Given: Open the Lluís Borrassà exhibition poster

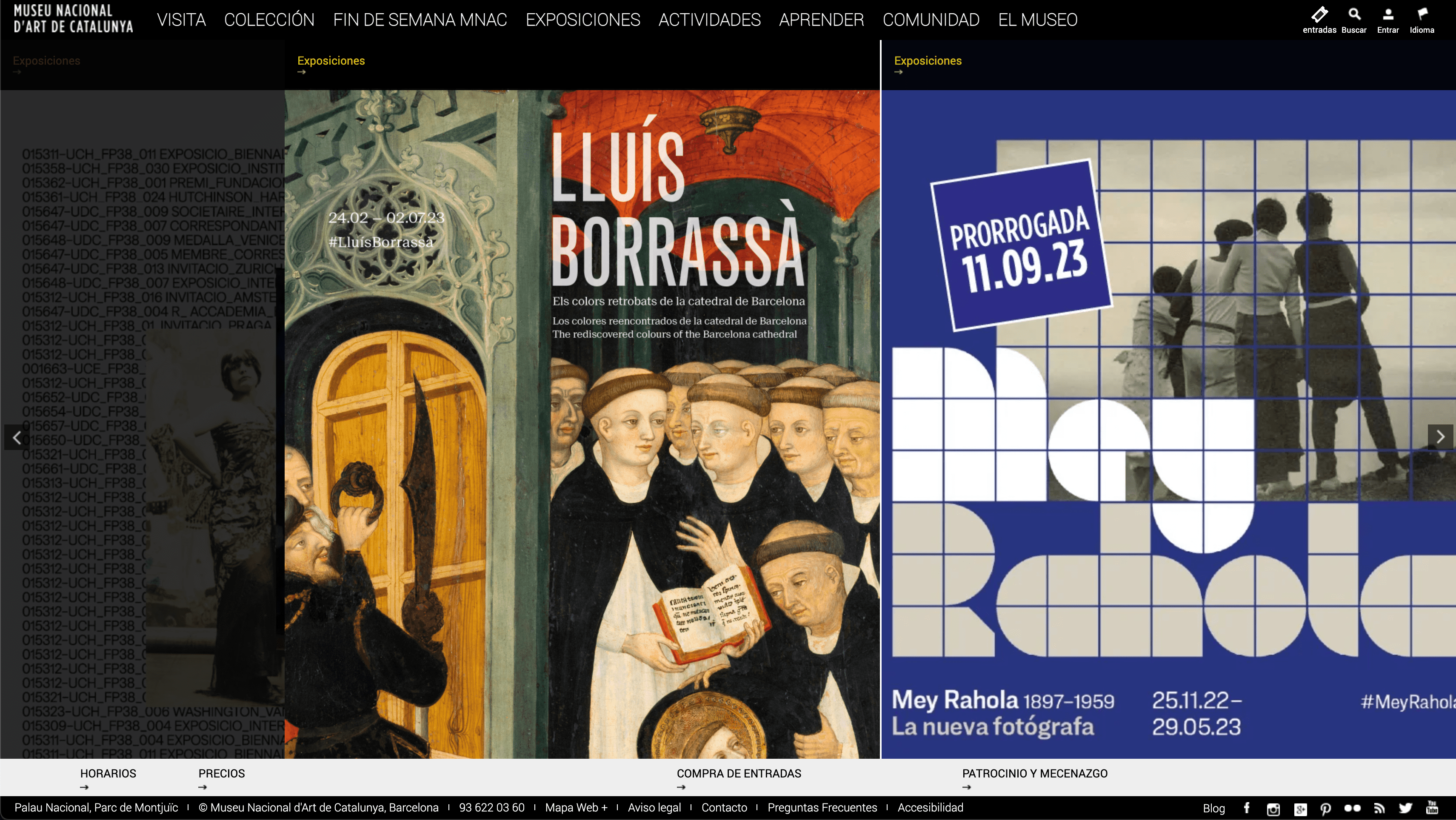Looking at the screenshot, I should (x=582, y=424).
